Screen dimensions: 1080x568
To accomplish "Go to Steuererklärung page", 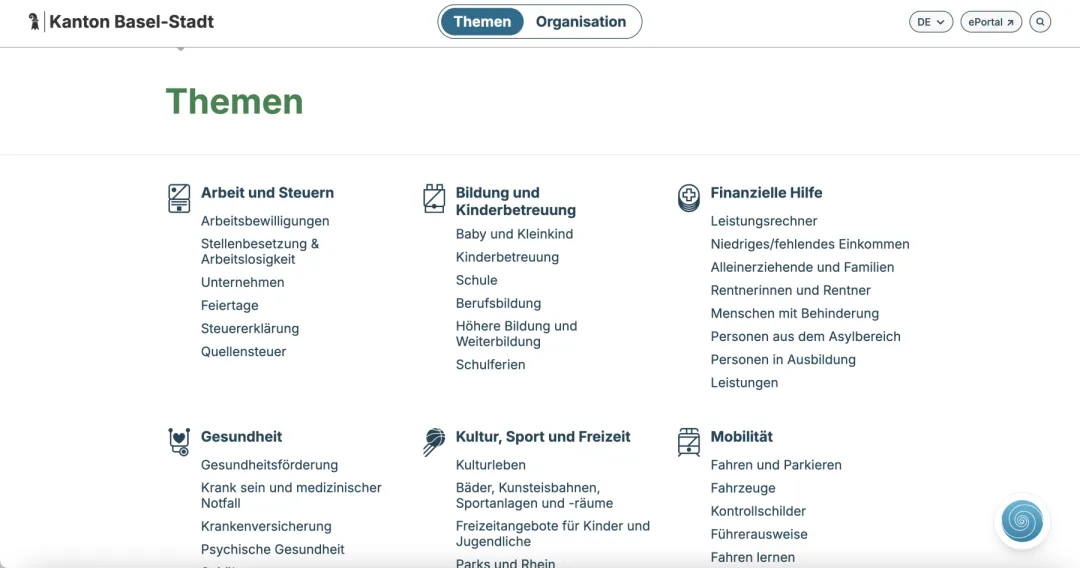I will point(250,329).
